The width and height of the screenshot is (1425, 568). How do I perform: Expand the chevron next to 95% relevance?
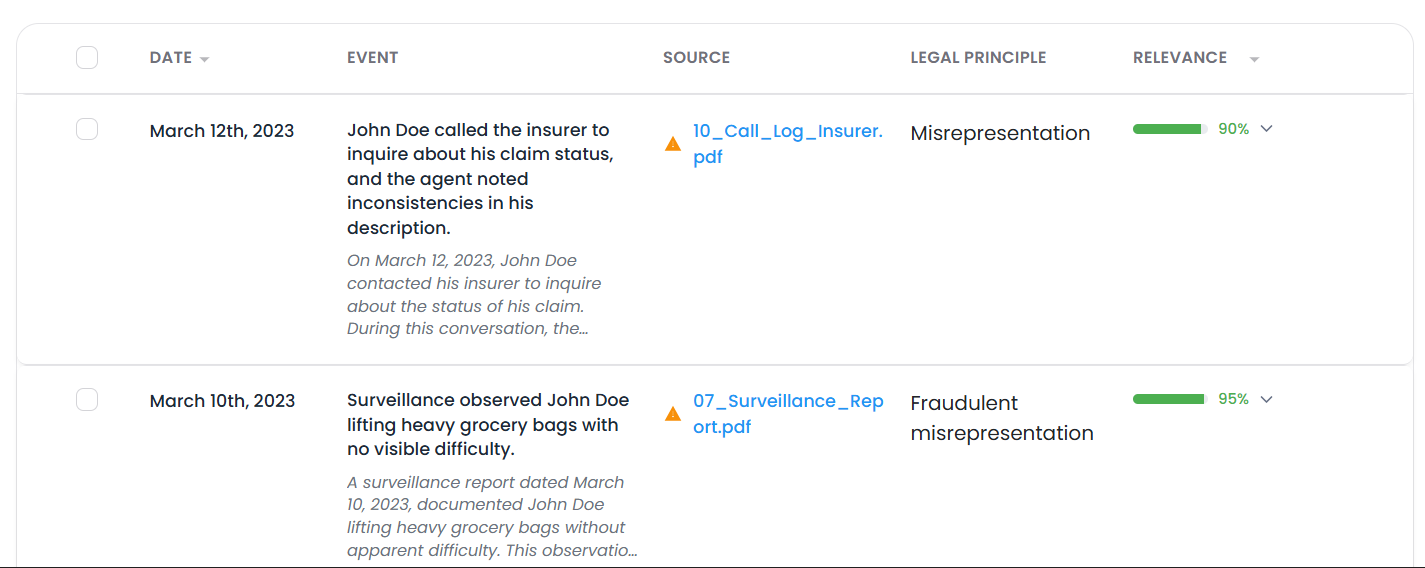[1266, 399]
